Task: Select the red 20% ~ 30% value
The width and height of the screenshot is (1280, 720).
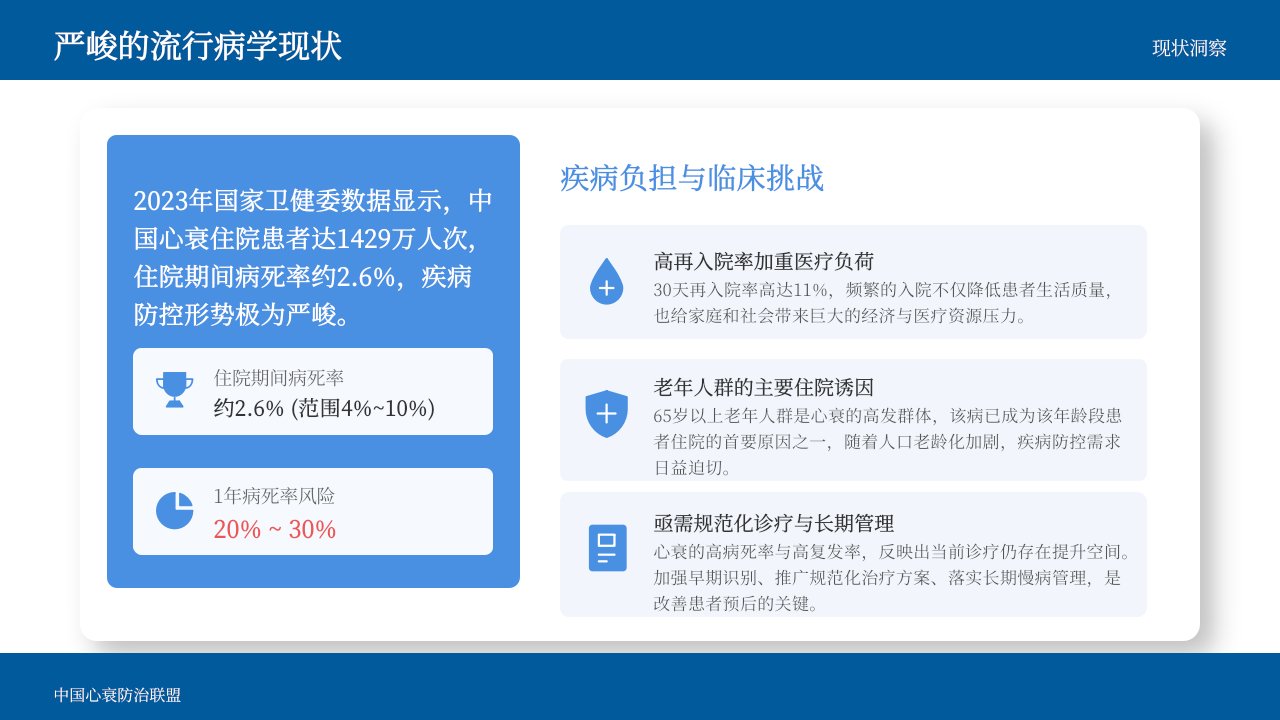Action: (x=275, y=529)
